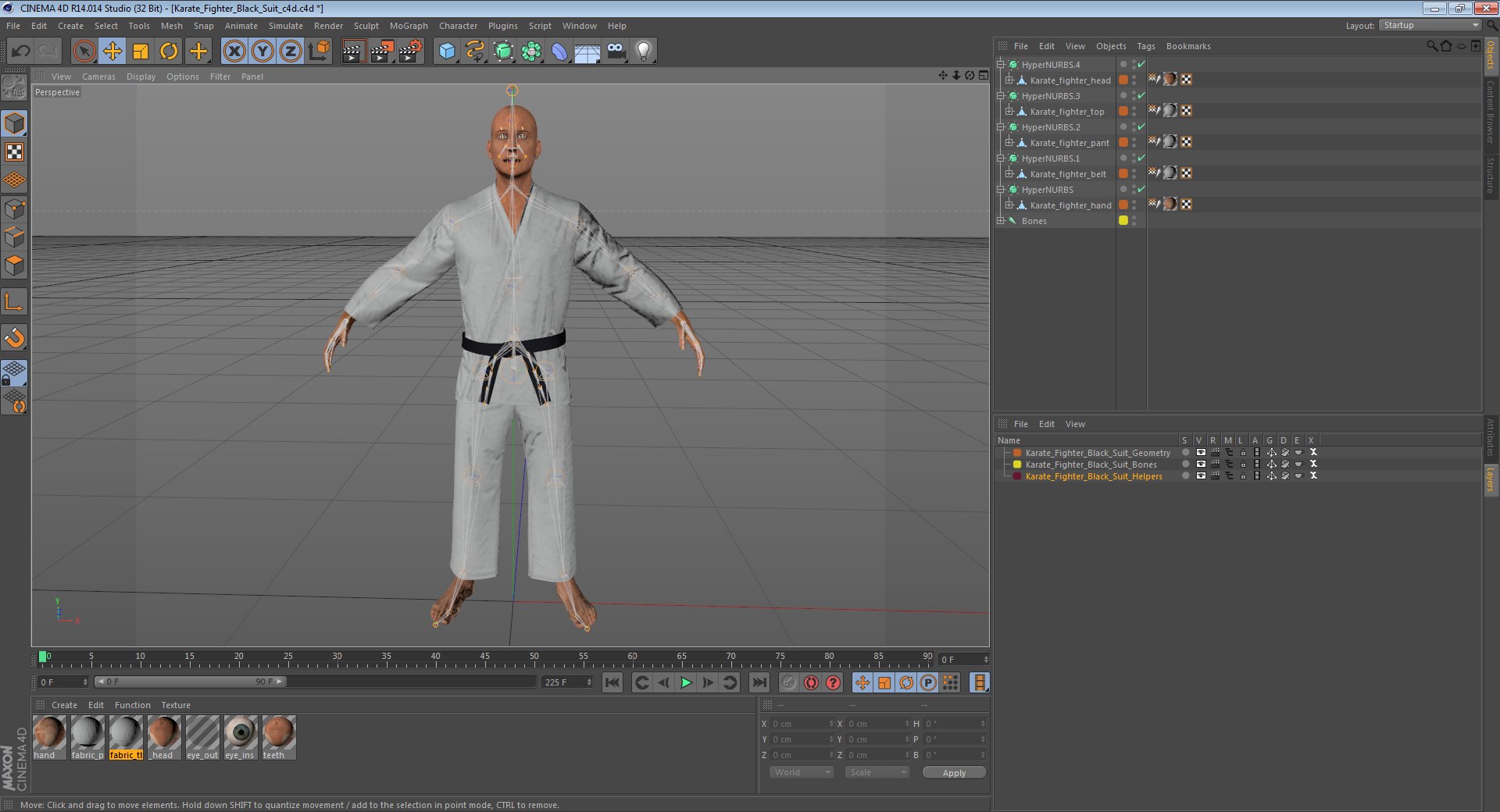Open Object Manager Tags menu
The image size is (1500, 812).
point(1145,46)
